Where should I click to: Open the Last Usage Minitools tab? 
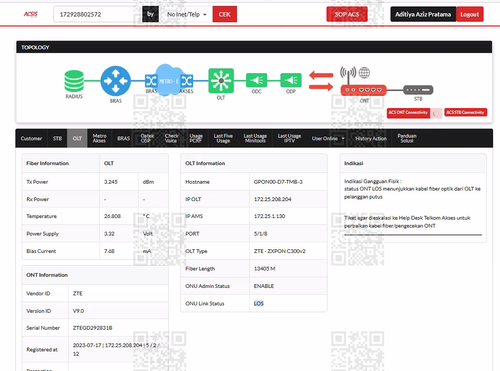tap(255, 138)
